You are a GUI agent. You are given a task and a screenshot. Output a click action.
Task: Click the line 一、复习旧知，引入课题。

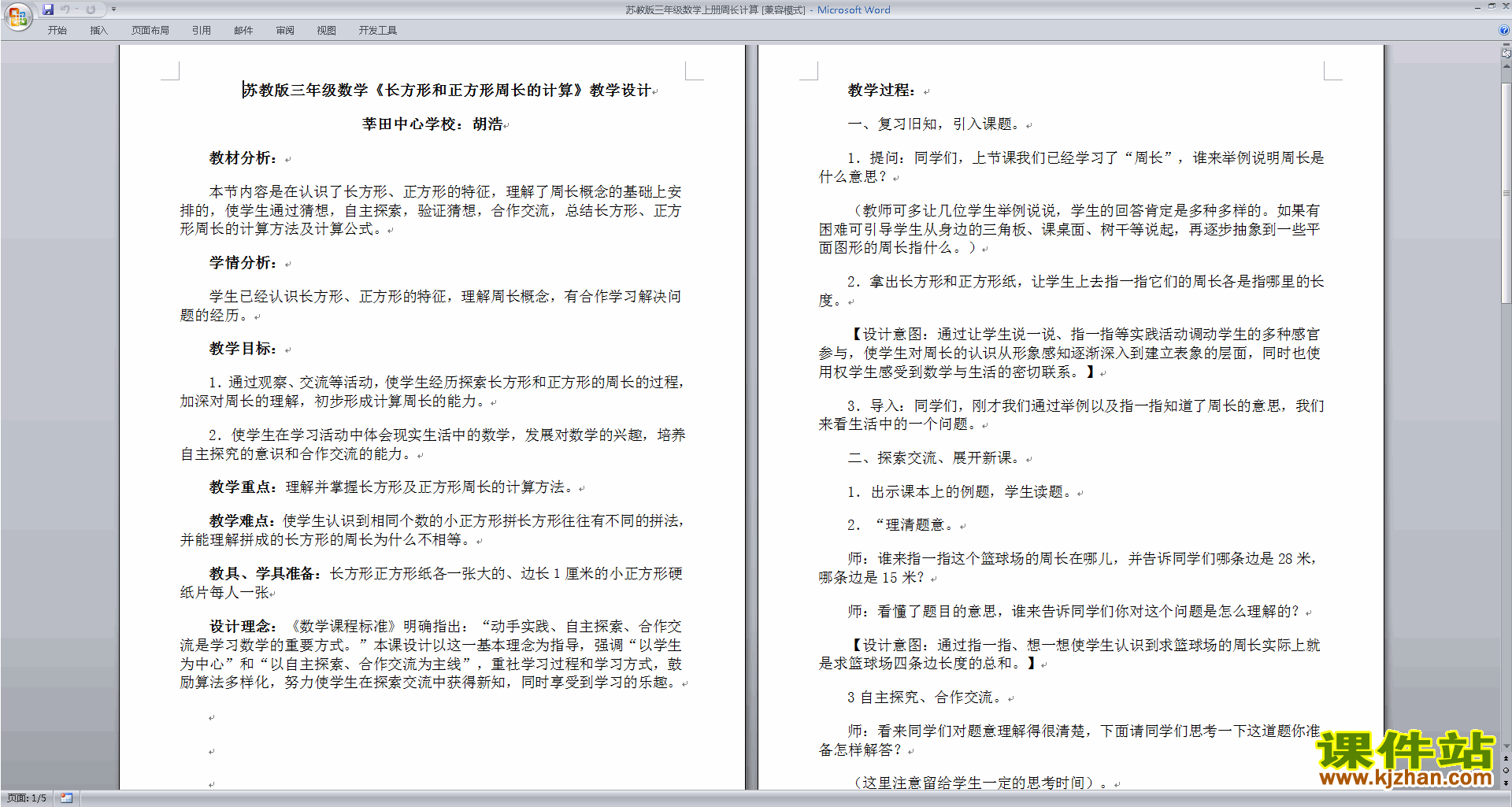pyautogui.click(x=933, y=124)
